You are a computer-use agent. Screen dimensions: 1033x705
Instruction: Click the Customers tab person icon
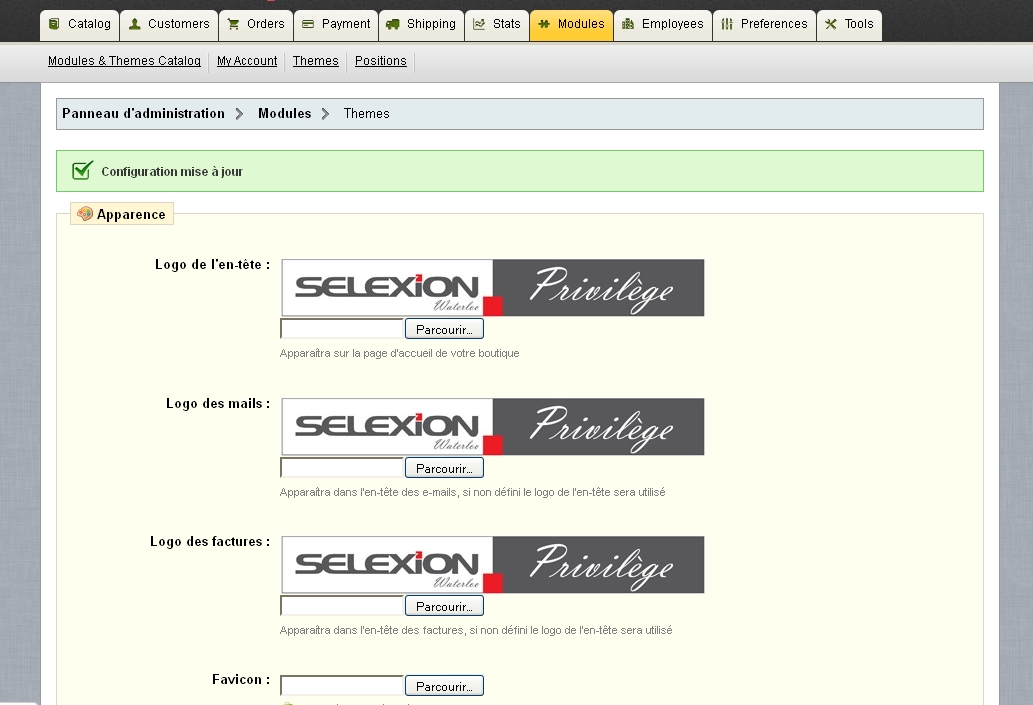(134, 24)
